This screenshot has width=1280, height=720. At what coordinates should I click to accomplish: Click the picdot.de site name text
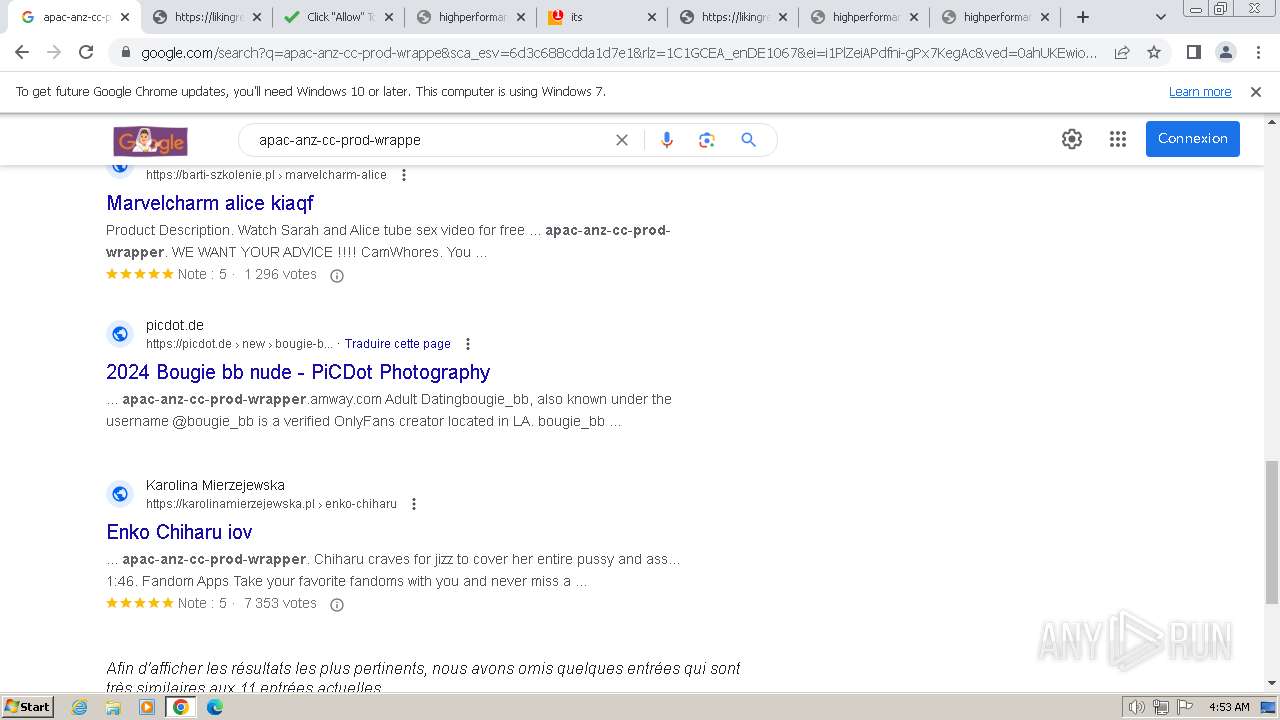175,325
